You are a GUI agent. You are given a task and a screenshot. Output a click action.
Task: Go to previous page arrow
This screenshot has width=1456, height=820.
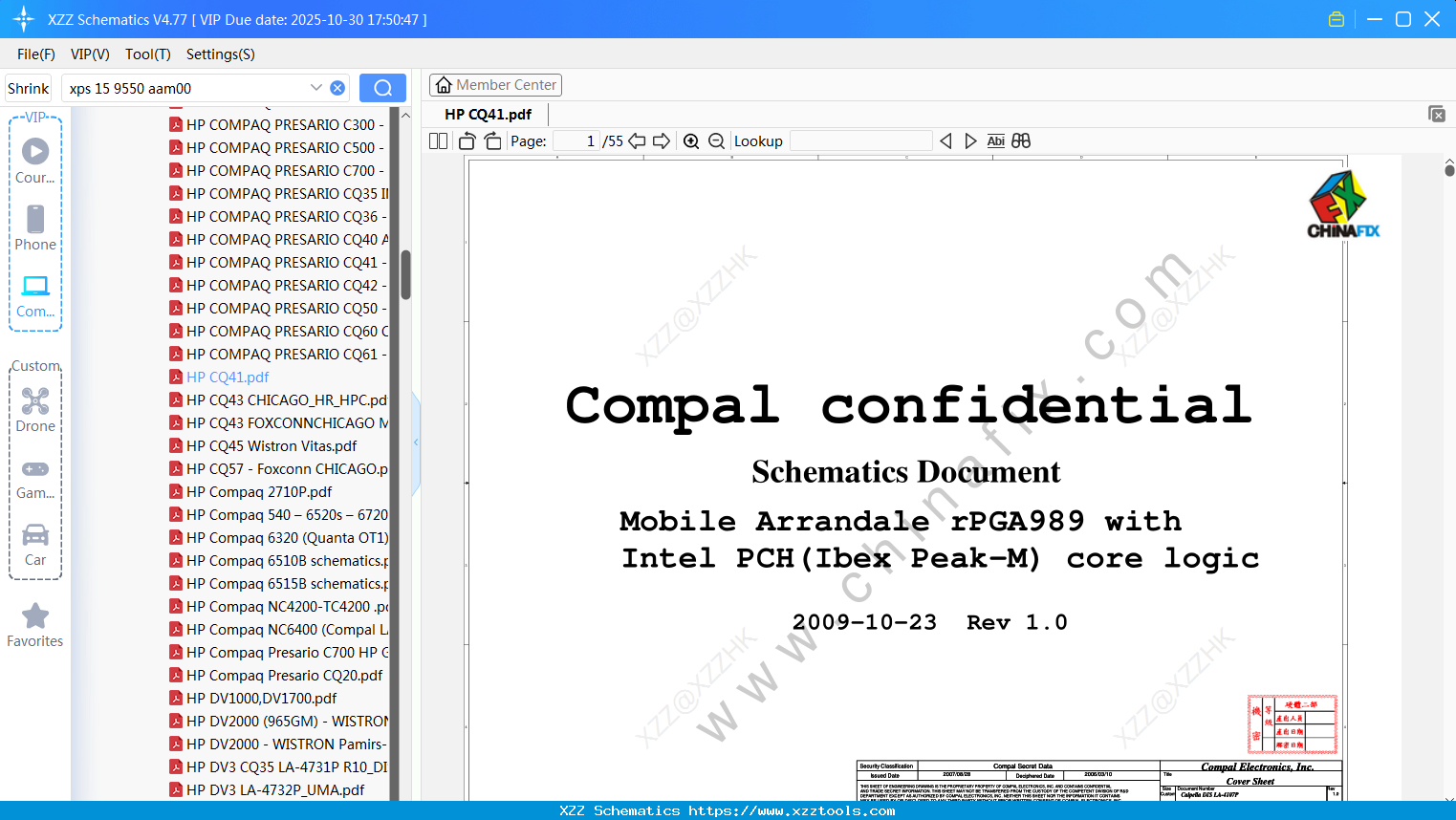point(637,140)
